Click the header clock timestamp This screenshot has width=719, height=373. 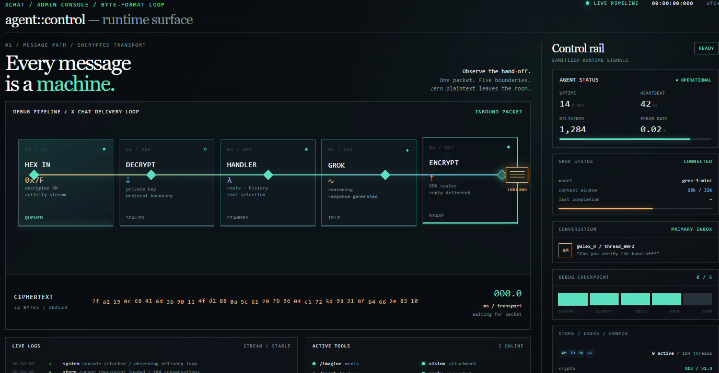(672, 3)
